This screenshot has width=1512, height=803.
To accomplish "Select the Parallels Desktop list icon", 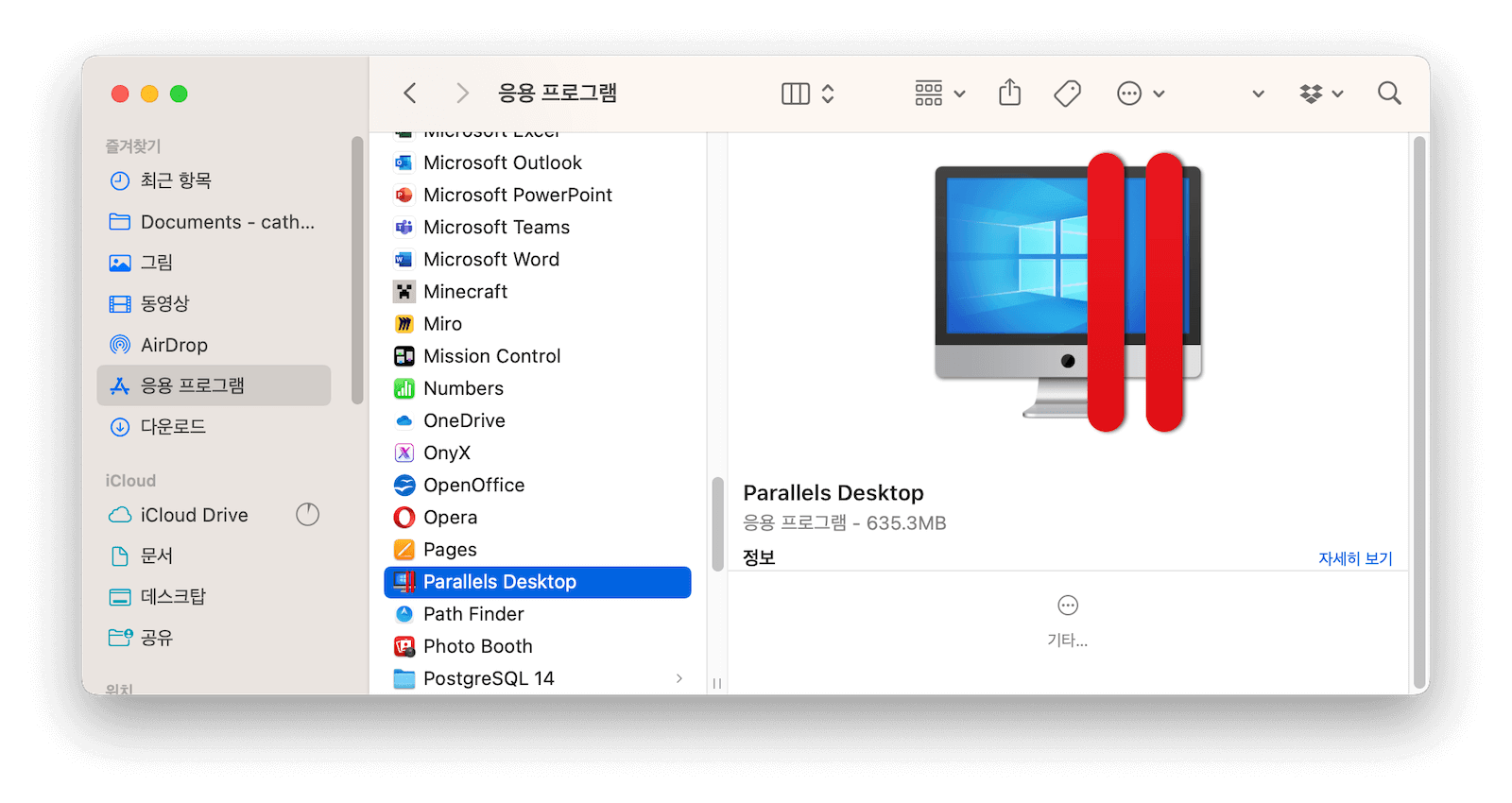I will pyautogui.click(x=404, y=582).
